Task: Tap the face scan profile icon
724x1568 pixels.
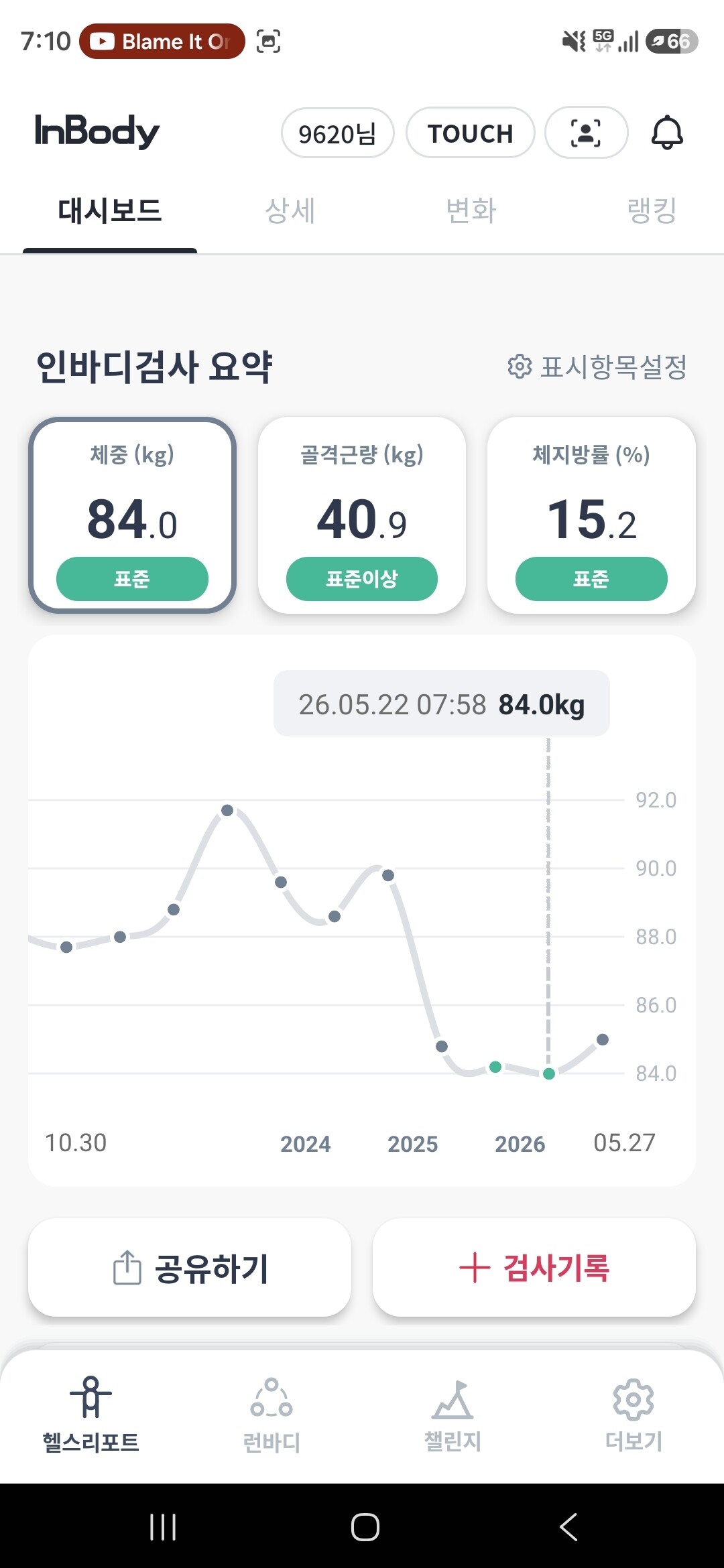Action: [x=586, y=133]
